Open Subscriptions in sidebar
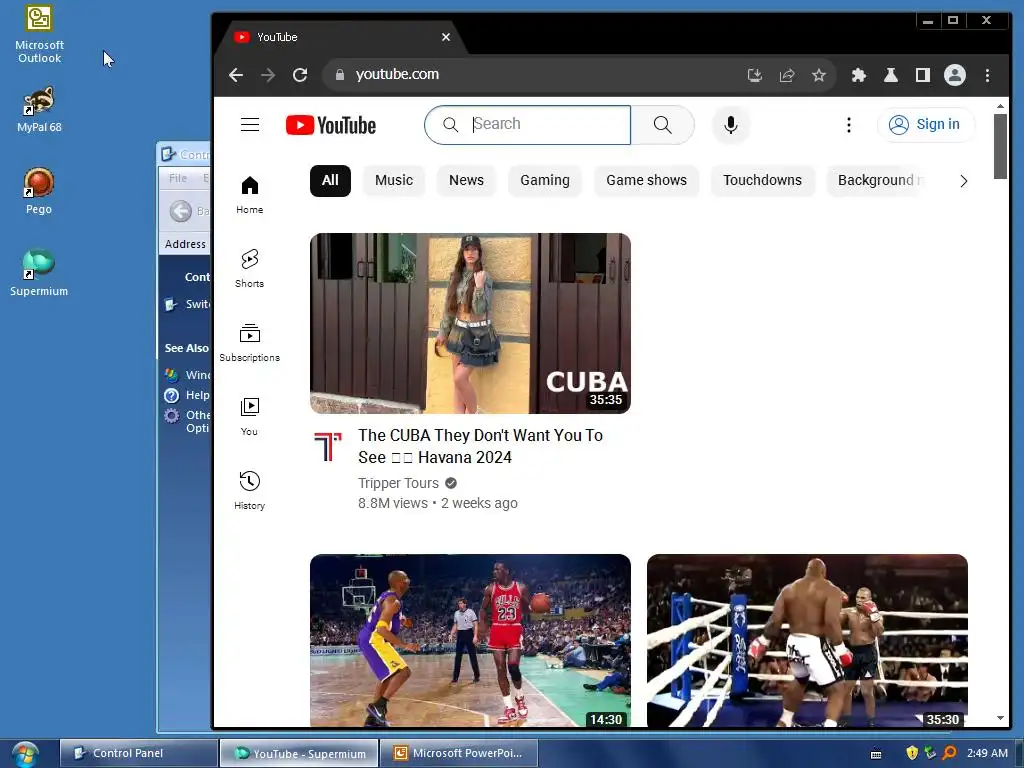 [249, 342]
